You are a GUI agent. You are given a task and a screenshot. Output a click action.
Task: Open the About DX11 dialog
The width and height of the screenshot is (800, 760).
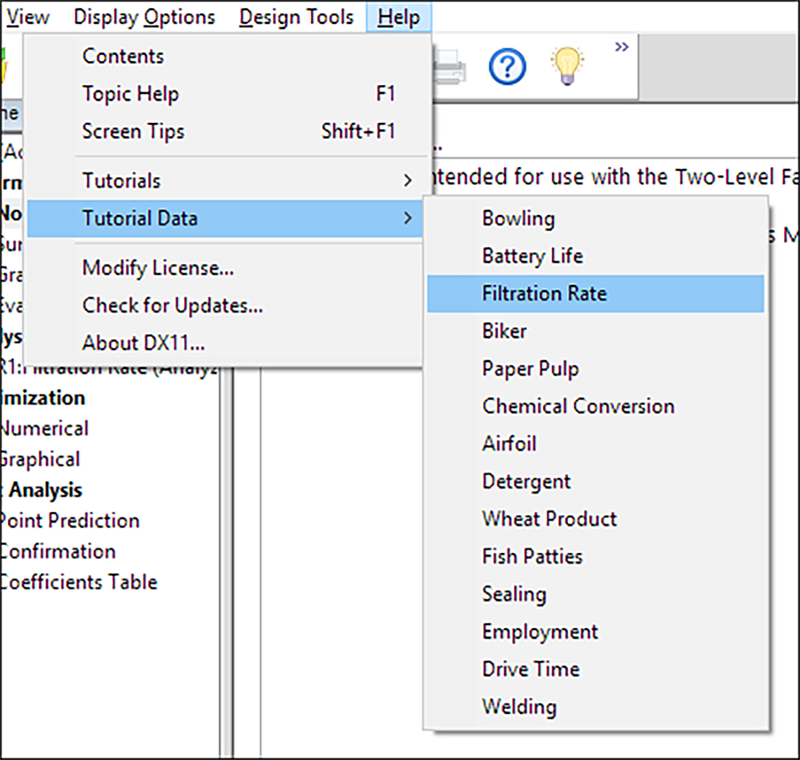pyautogui.click(x=144, y=343)
